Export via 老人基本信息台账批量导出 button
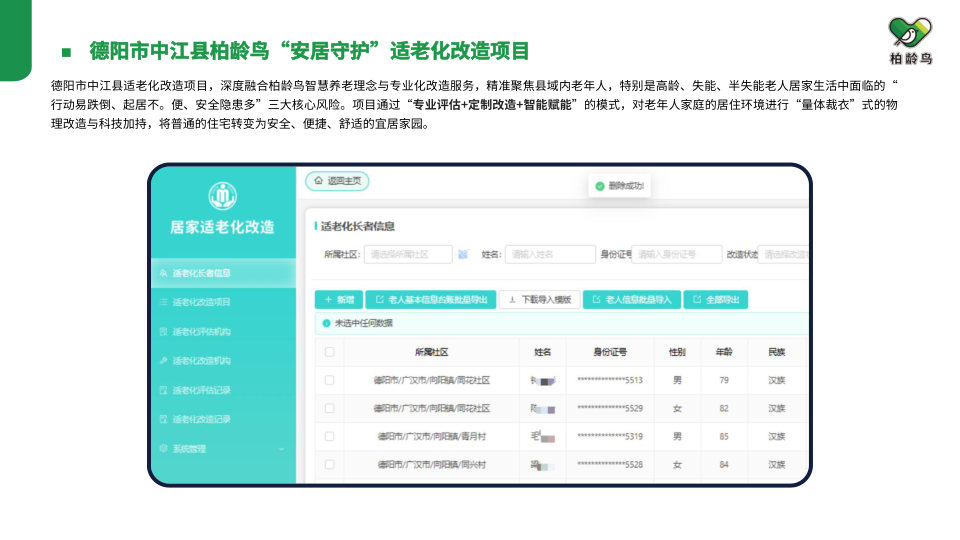960x540 pixels. click(430, 299)
